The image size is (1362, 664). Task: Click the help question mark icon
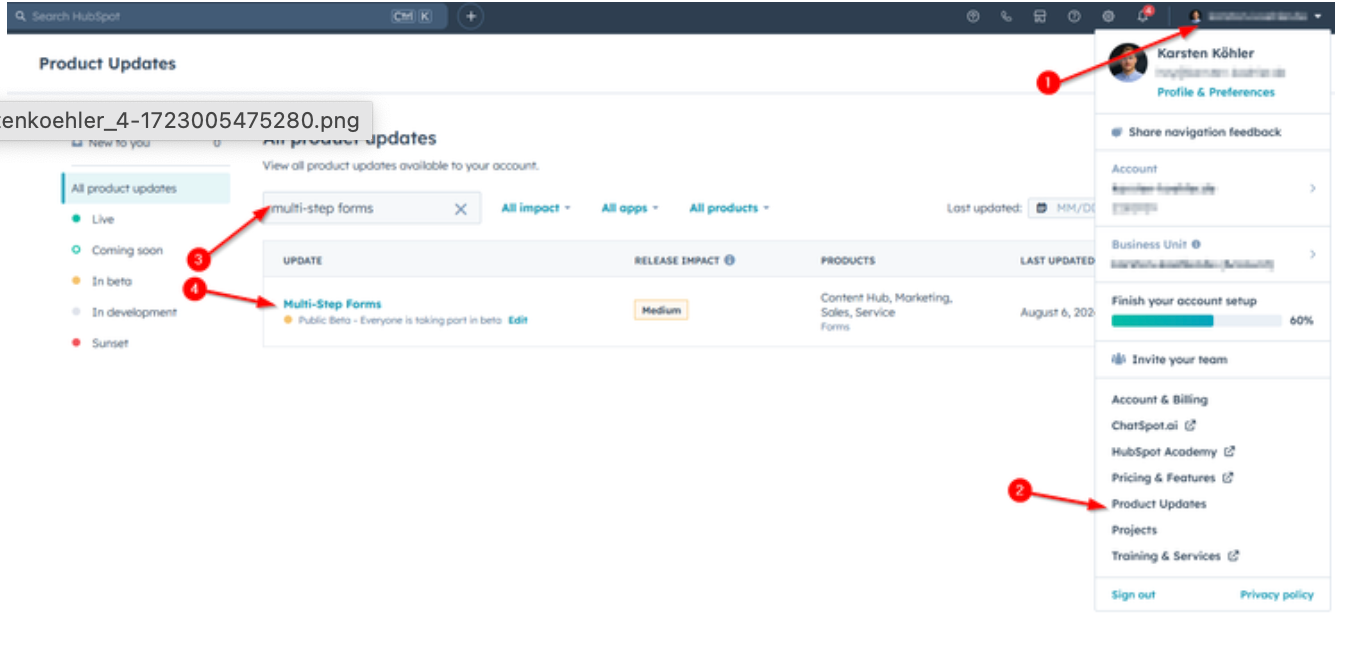point(1074,16)
